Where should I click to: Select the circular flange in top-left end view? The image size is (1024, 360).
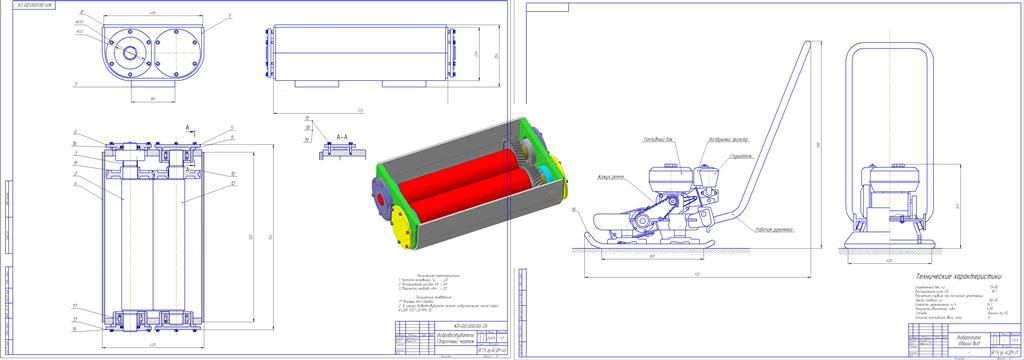tap(128, 53)
